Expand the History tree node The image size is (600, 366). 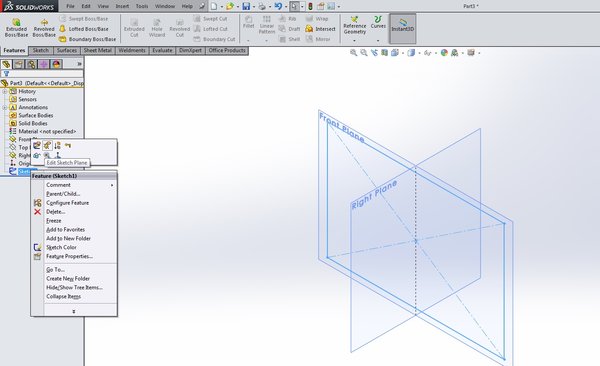(5, 92)
